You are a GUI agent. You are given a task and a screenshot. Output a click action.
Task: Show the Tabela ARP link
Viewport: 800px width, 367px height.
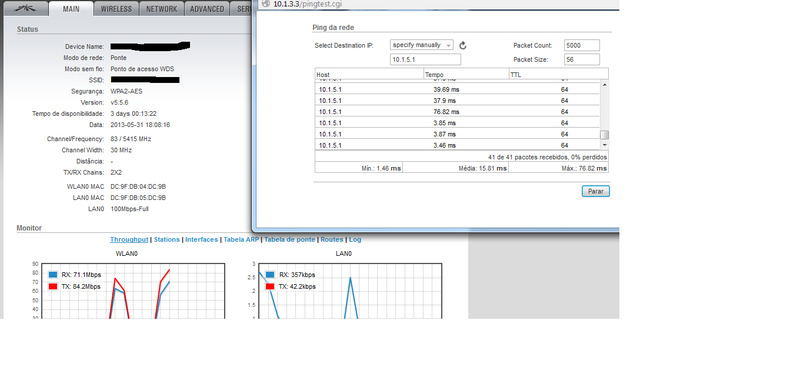pos(242,239)
